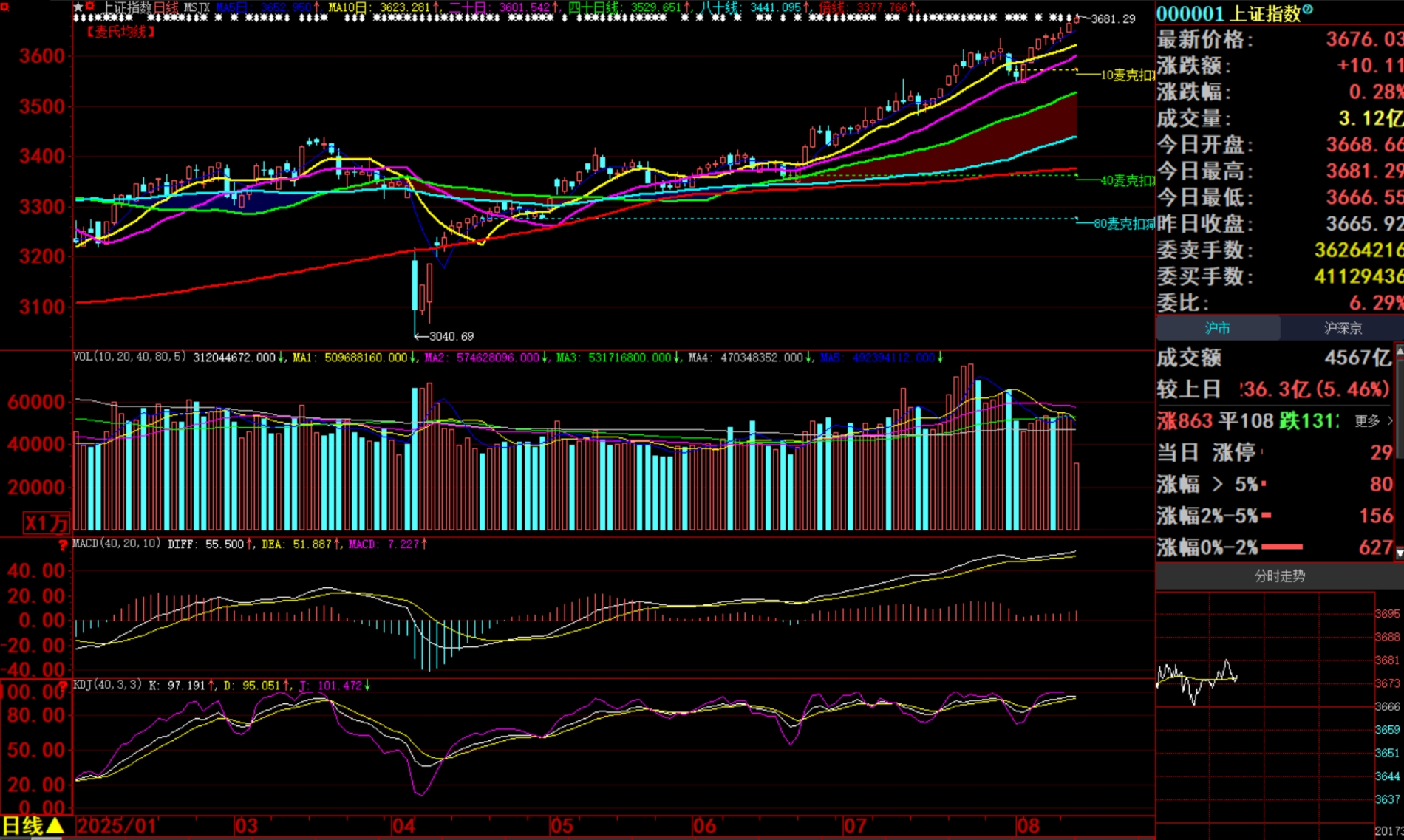
Task: Click the 3600 price axis label
Action: [43, 56]
